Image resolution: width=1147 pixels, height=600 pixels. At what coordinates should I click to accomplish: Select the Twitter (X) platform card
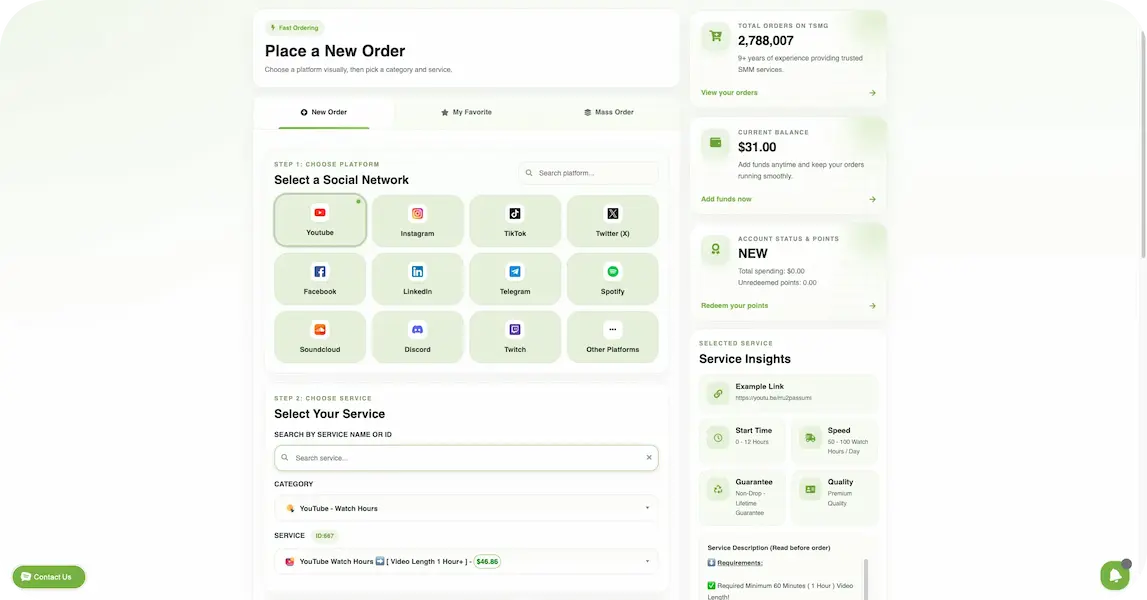[612, 220]
